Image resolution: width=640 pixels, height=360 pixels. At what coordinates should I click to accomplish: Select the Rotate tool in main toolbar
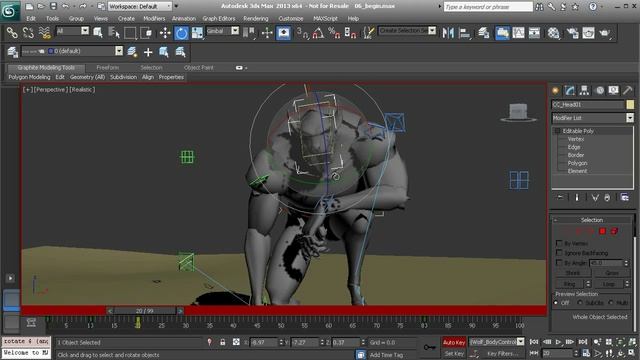coord(181,33)
